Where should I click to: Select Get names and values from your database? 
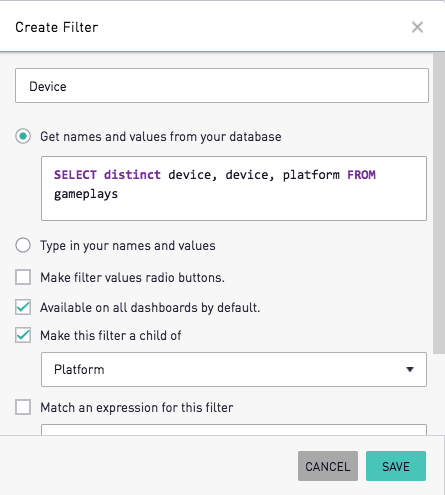23,136
